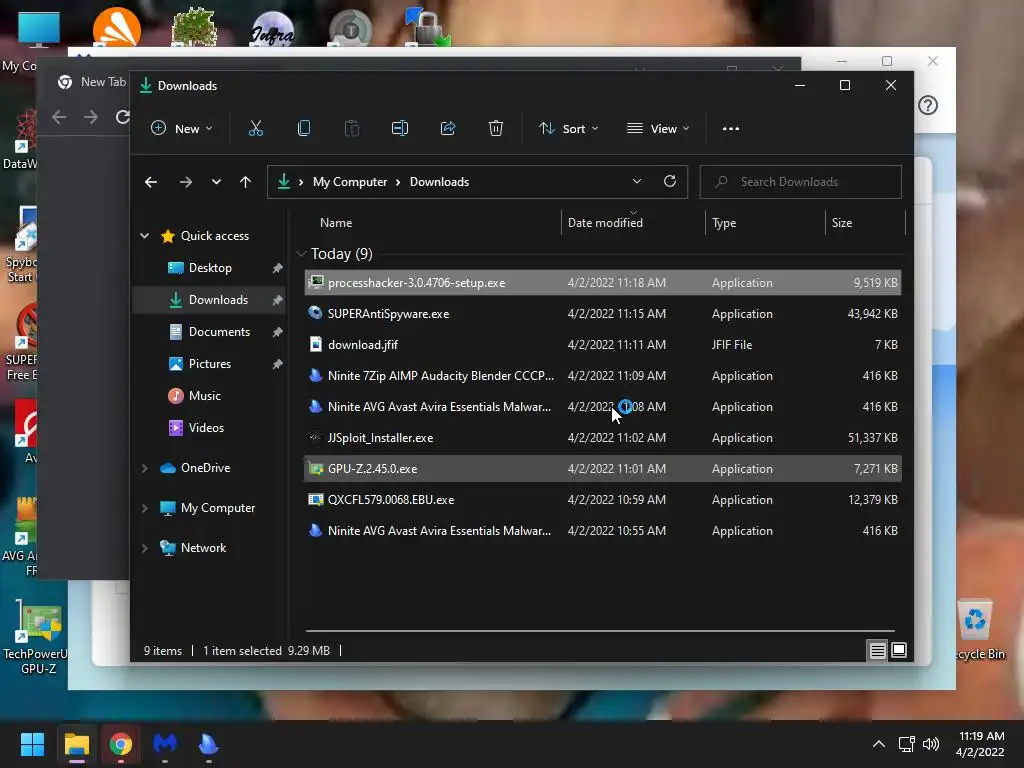Select the Ninite AVG file dated 10:55 AM

[x=603, y=531]
